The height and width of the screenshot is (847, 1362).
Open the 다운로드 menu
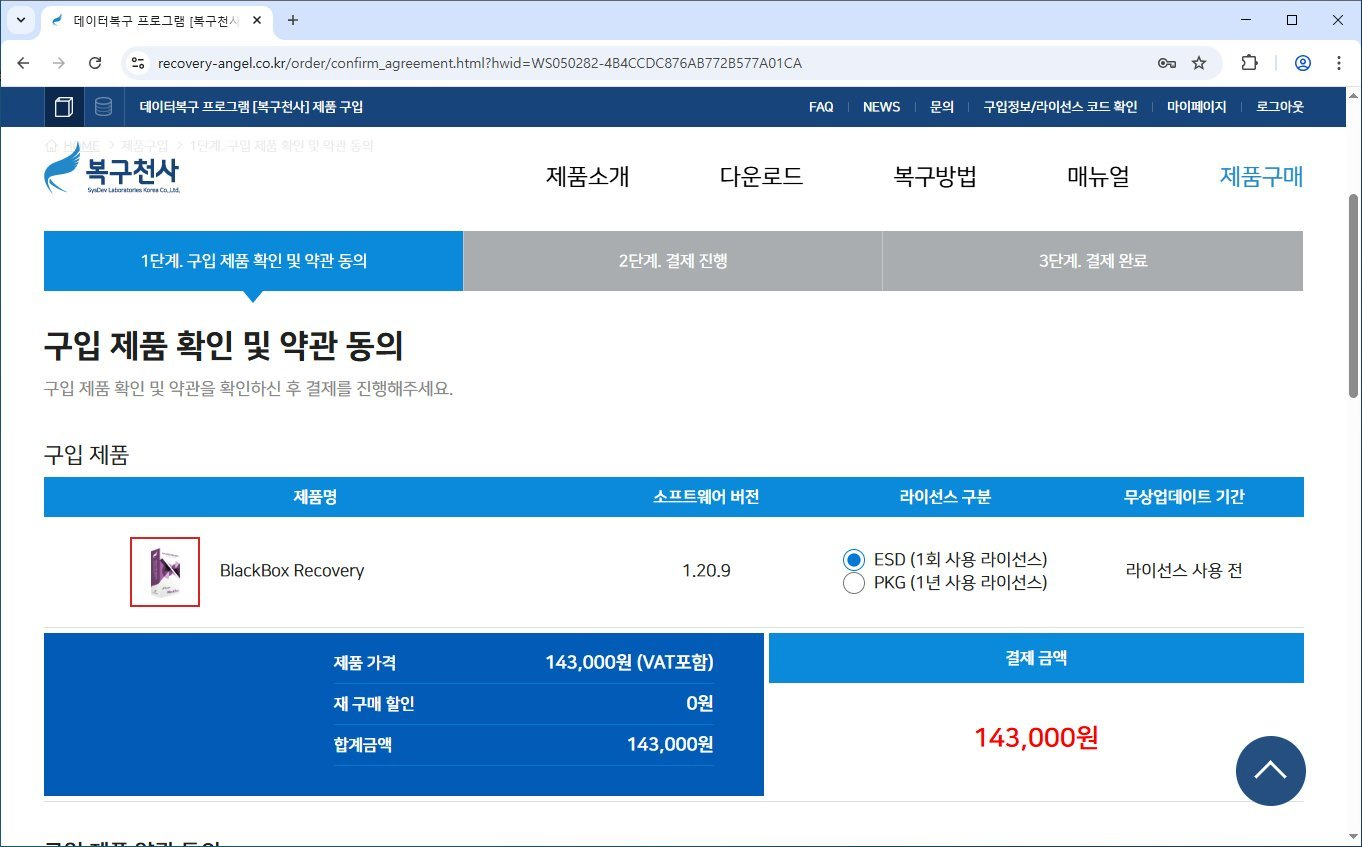[x=761, y=177]
